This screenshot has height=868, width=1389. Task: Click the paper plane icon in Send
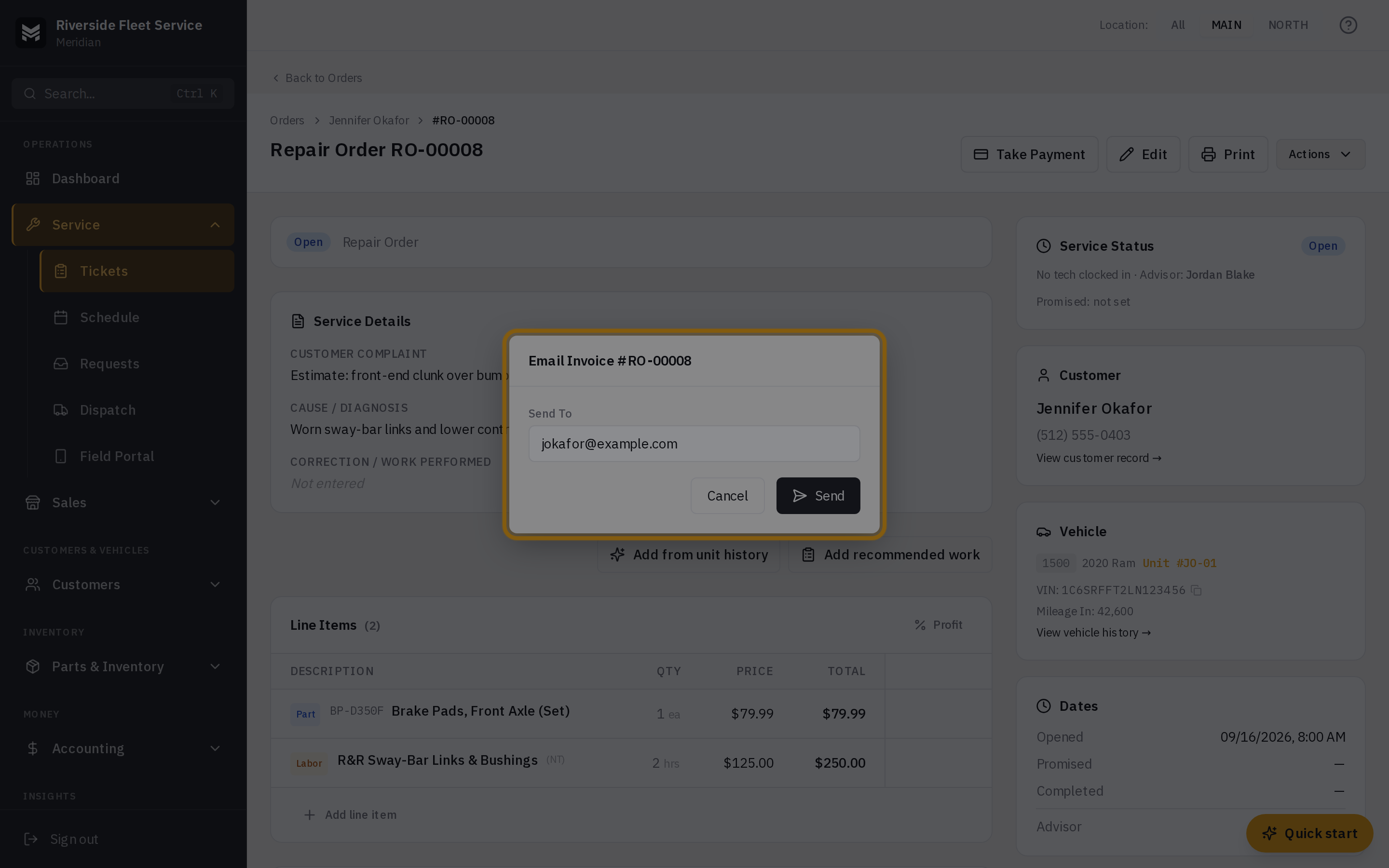[x=800, y=496]
